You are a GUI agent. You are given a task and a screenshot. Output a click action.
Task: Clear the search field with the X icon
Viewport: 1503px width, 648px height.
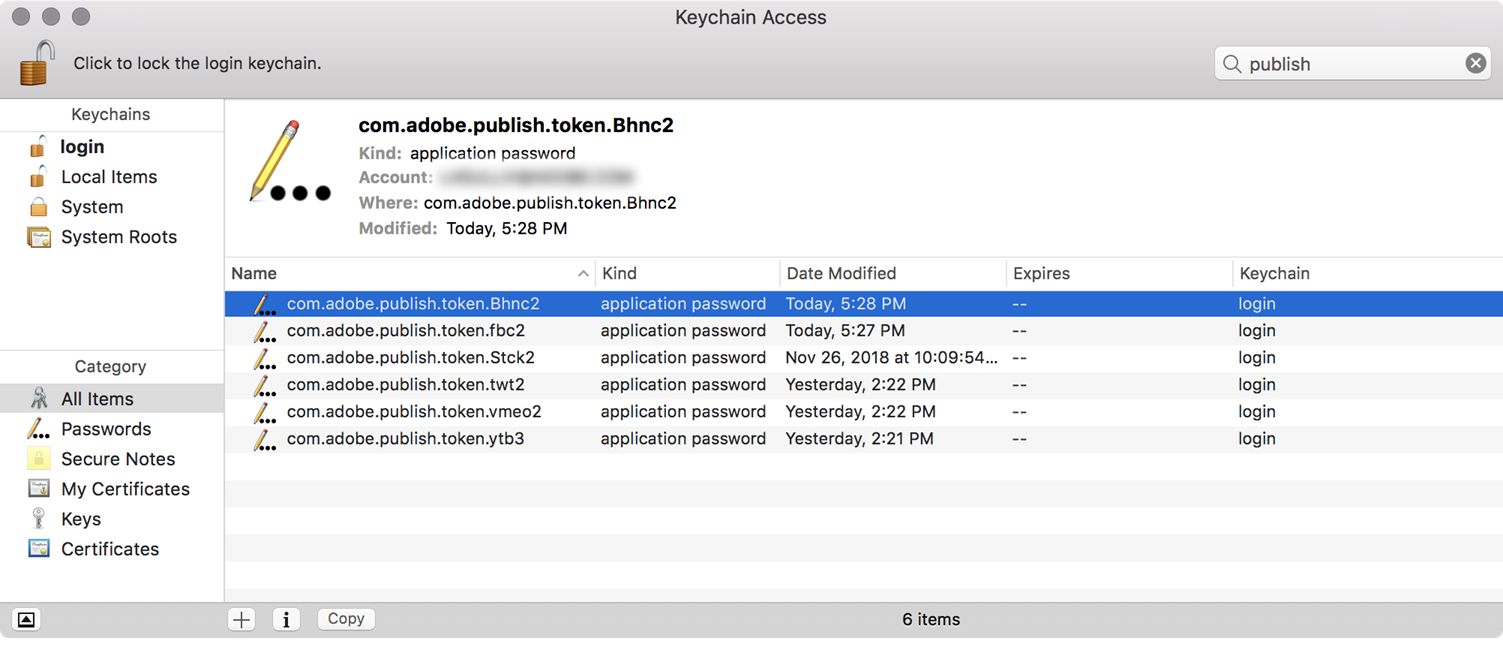(x=1475, y=63)
